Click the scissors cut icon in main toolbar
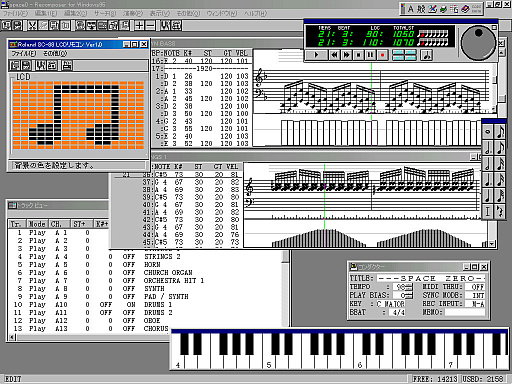The image size is (512, 384). point(32,25)
